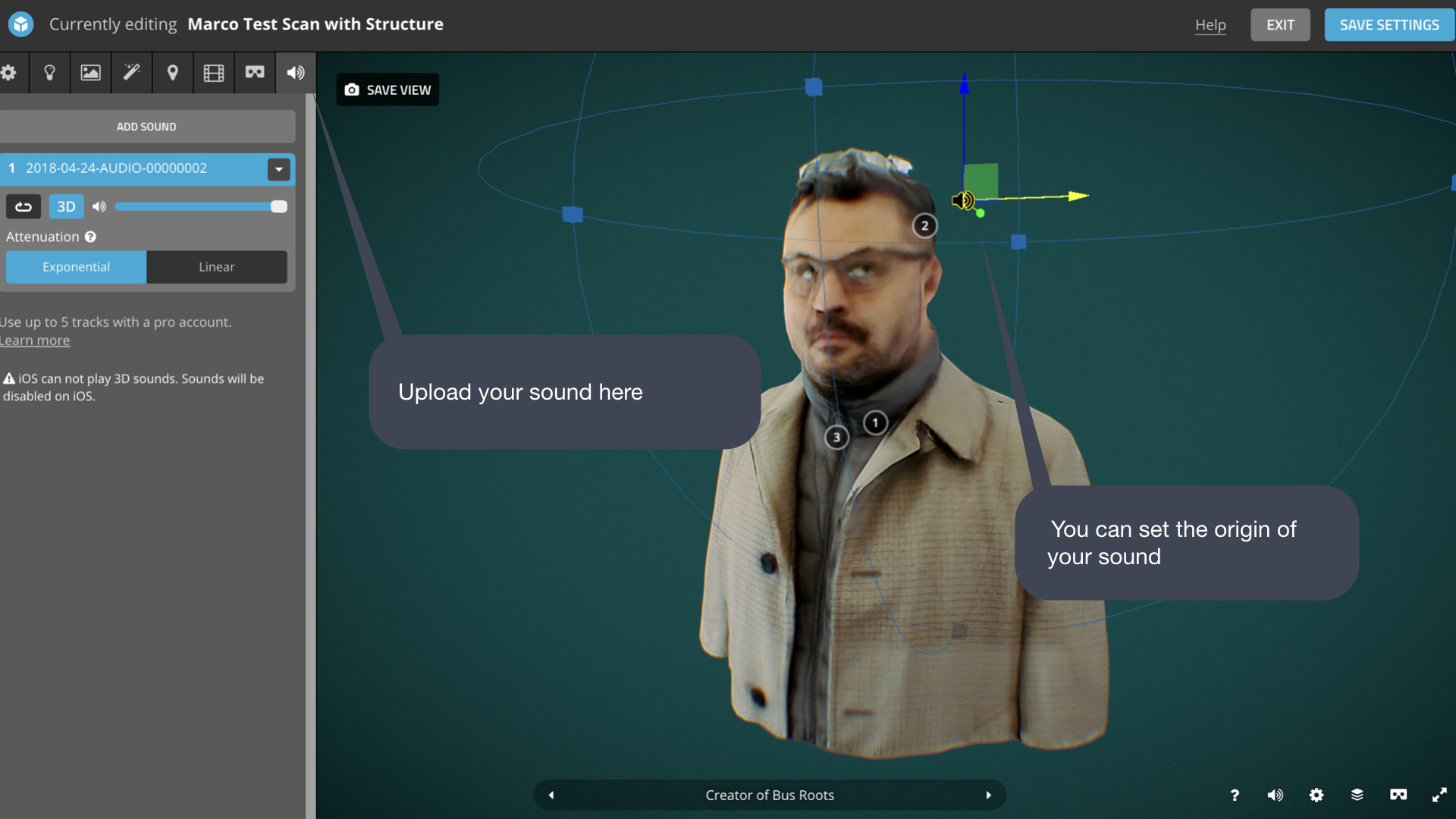
Task: Select annotation marker 3
Action: point(836,437)
